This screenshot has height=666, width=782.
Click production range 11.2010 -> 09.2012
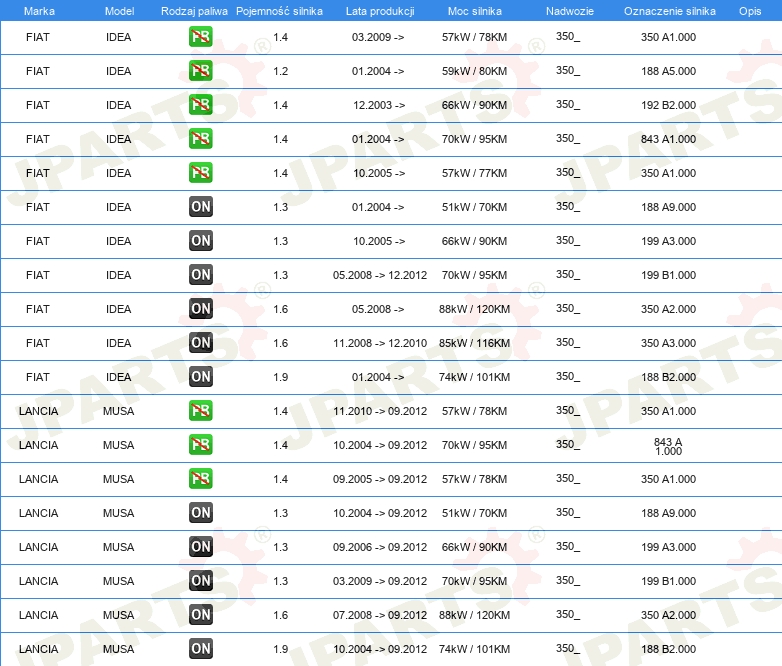click(380, 411)
